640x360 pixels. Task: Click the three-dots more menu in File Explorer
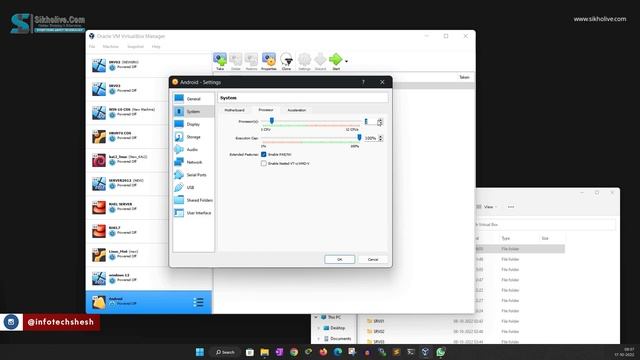511,207
